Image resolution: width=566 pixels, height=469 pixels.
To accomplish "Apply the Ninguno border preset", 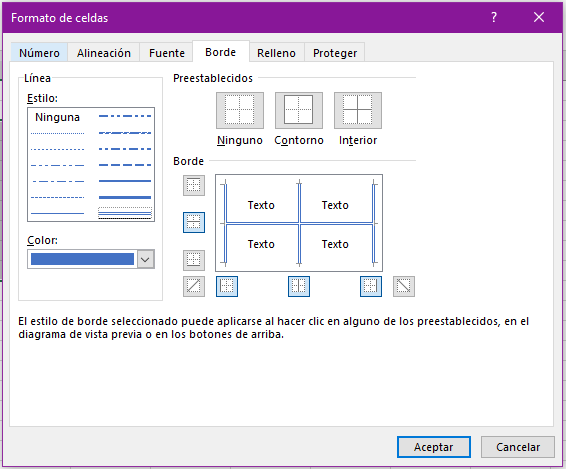I will point(240,110).
